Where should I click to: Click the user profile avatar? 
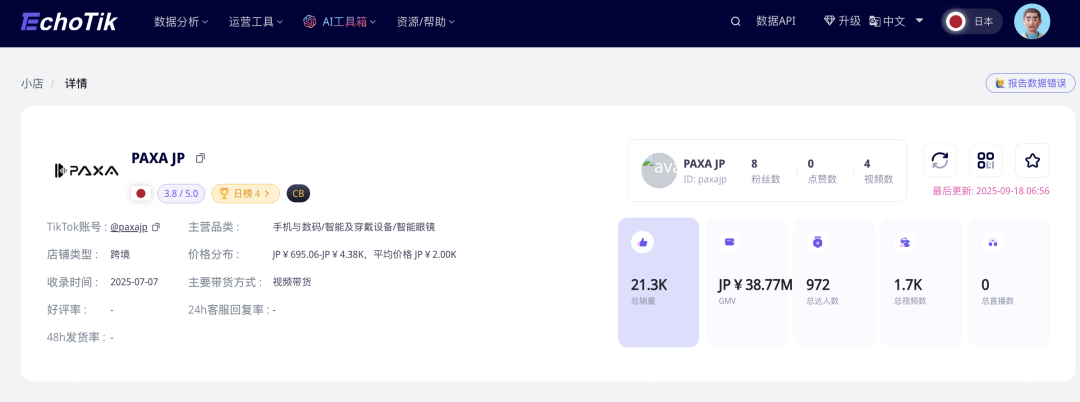pos(1032,21)
